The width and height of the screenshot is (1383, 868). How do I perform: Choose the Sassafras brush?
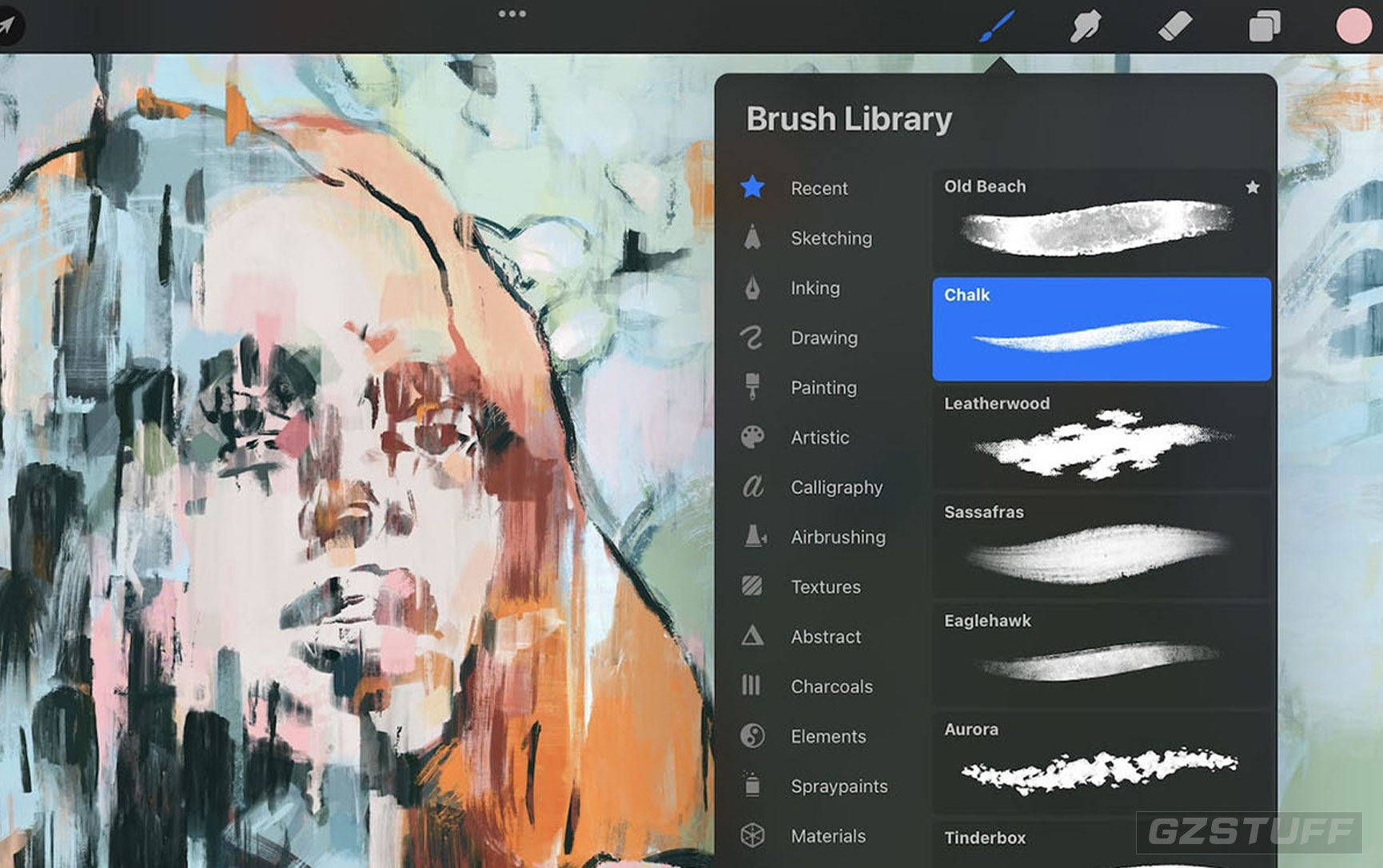(1102, 546)
